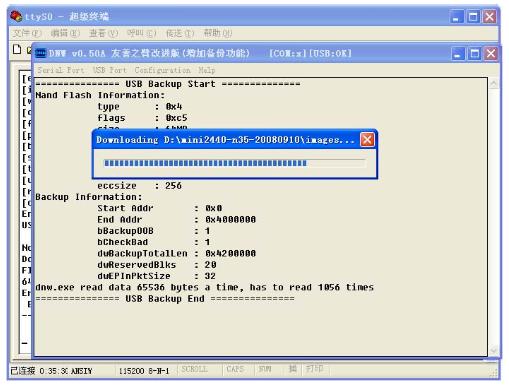509x386 pixels.
Task: Click the 'dwReservedBlks : 20' line
Action: coord(157,265)
